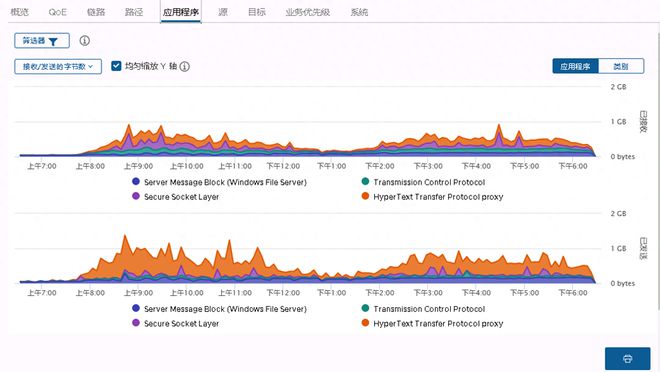Go to the 概览 tab
The width and height of the screenshot is (660, 372).
pyautogui.click(x=19, y=12)
